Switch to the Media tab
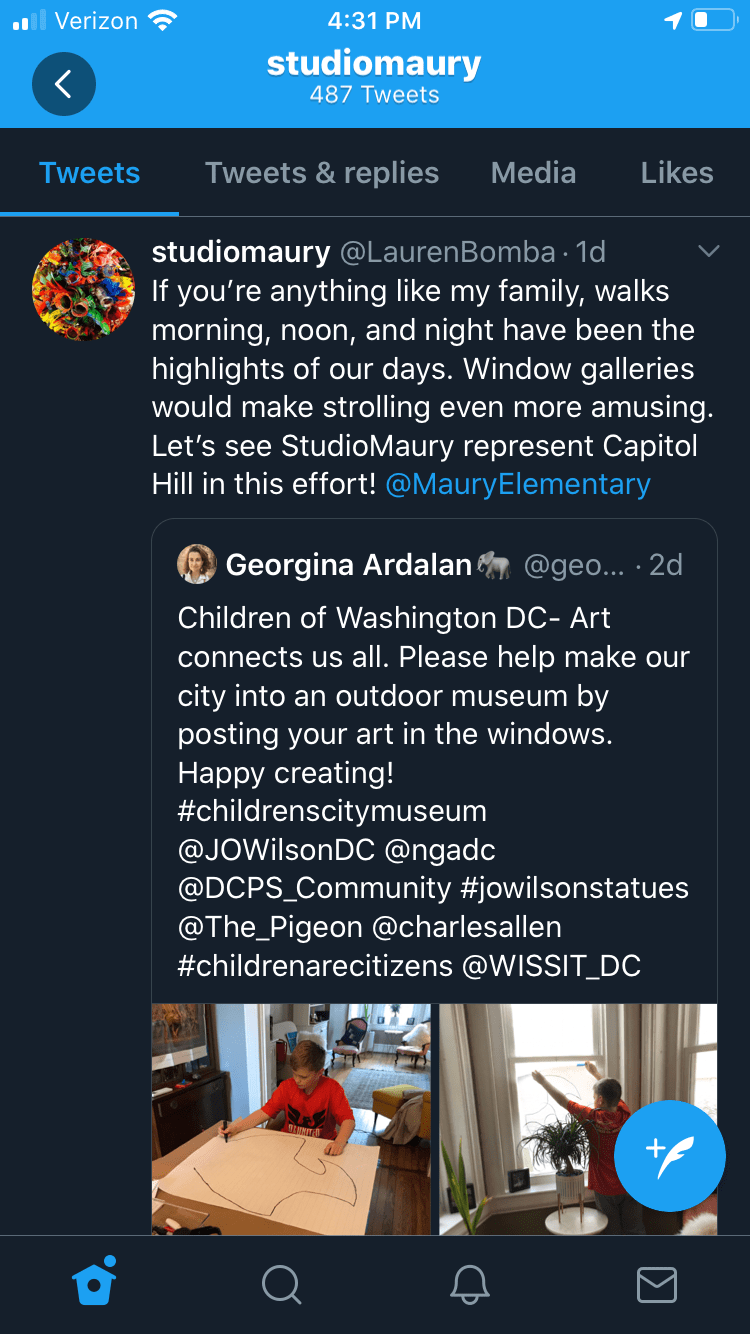The width and height of the screenshot is (750, 1334). click(533, 173)
